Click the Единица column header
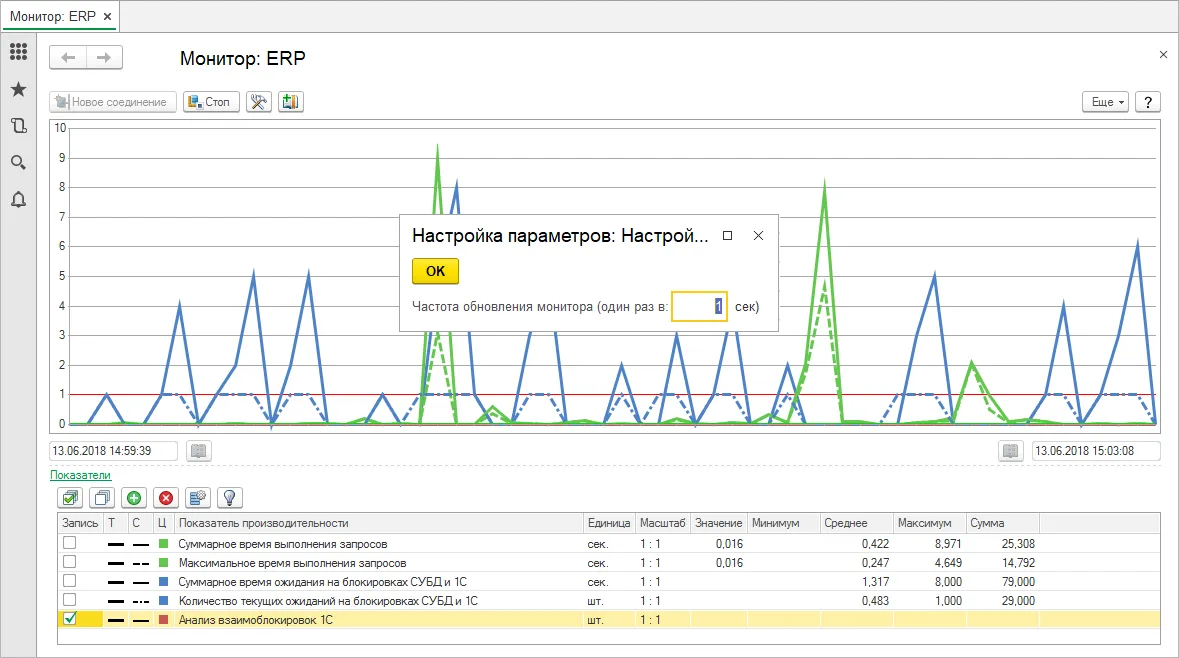 (609, 523)
